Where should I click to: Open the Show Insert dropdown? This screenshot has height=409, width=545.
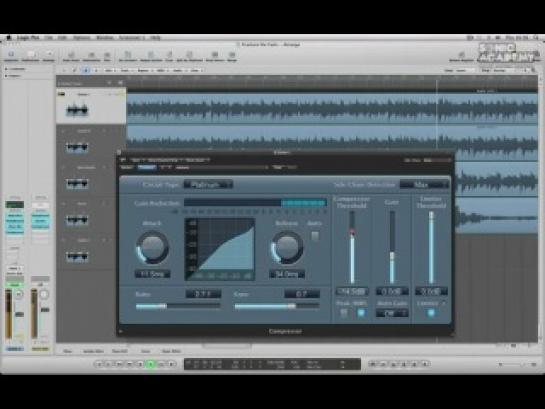coord(197,160)
